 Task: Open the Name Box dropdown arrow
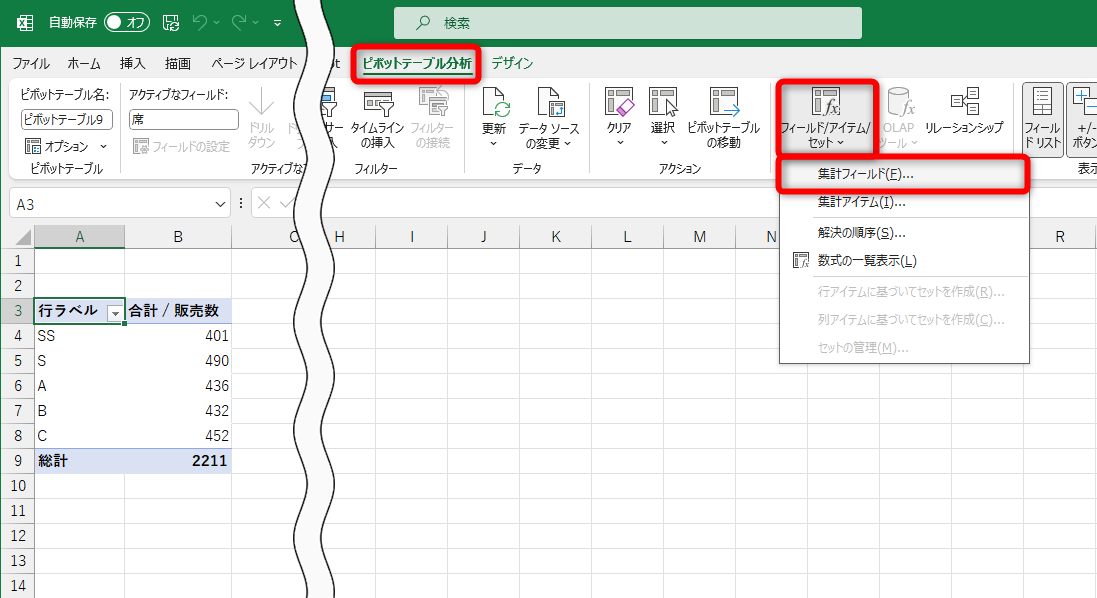click(220, 204)
